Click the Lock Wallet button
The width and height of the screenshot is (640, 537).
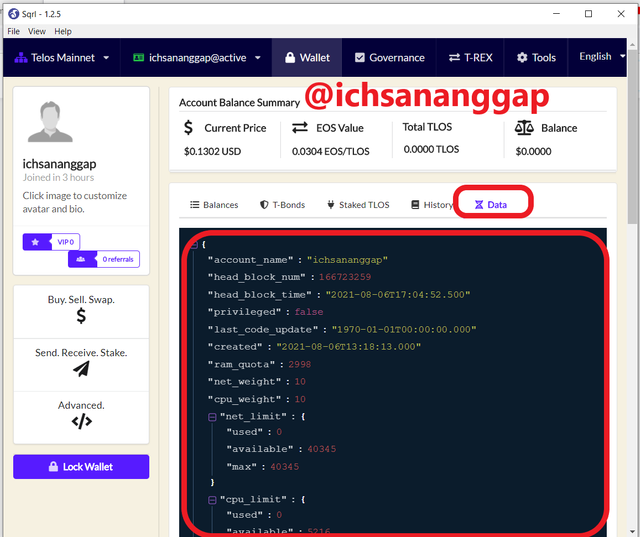click(x=81, y=467)
